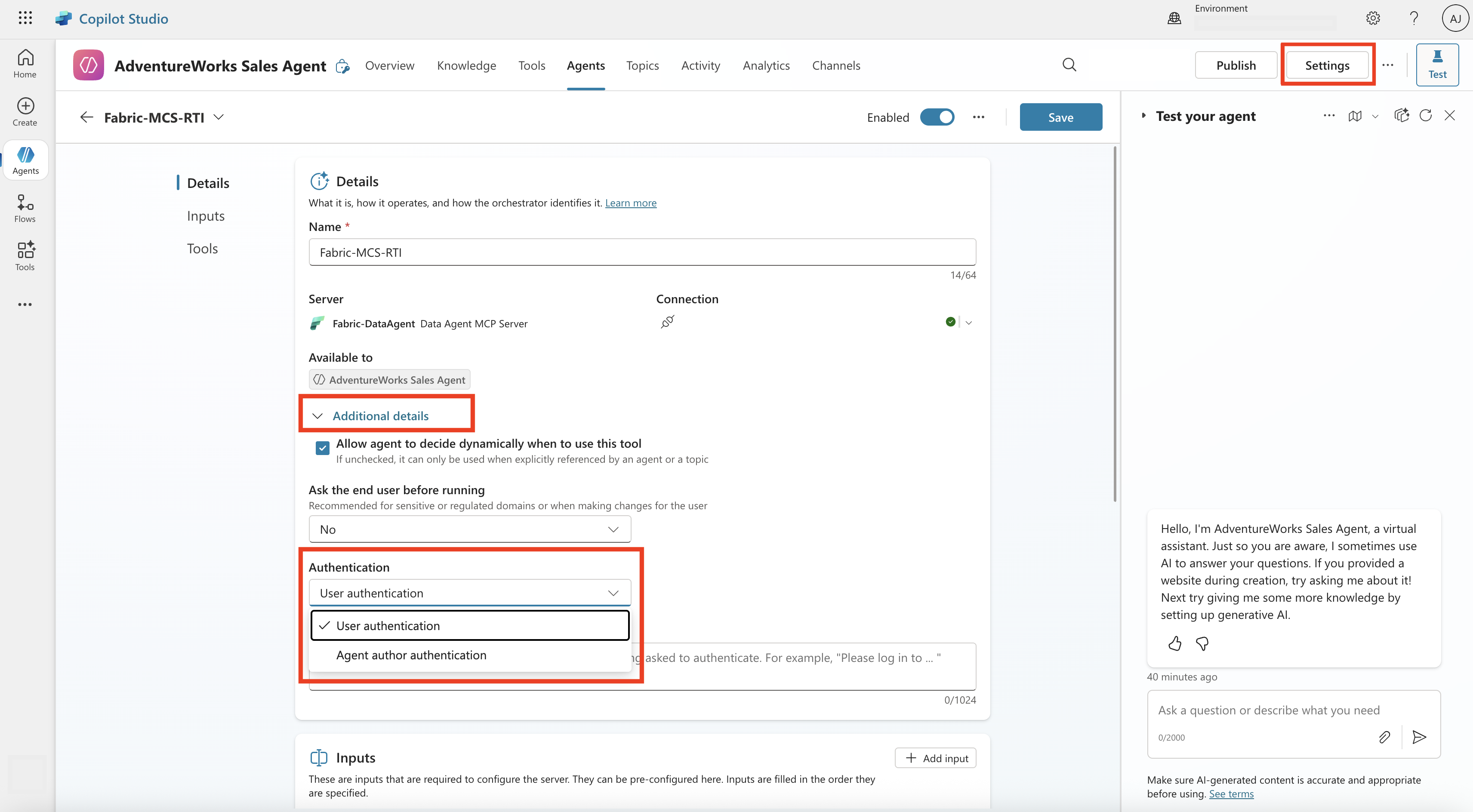1473x812 pixels.
Task: Switch to the Knowledge tab
Action: pos(466,66)
